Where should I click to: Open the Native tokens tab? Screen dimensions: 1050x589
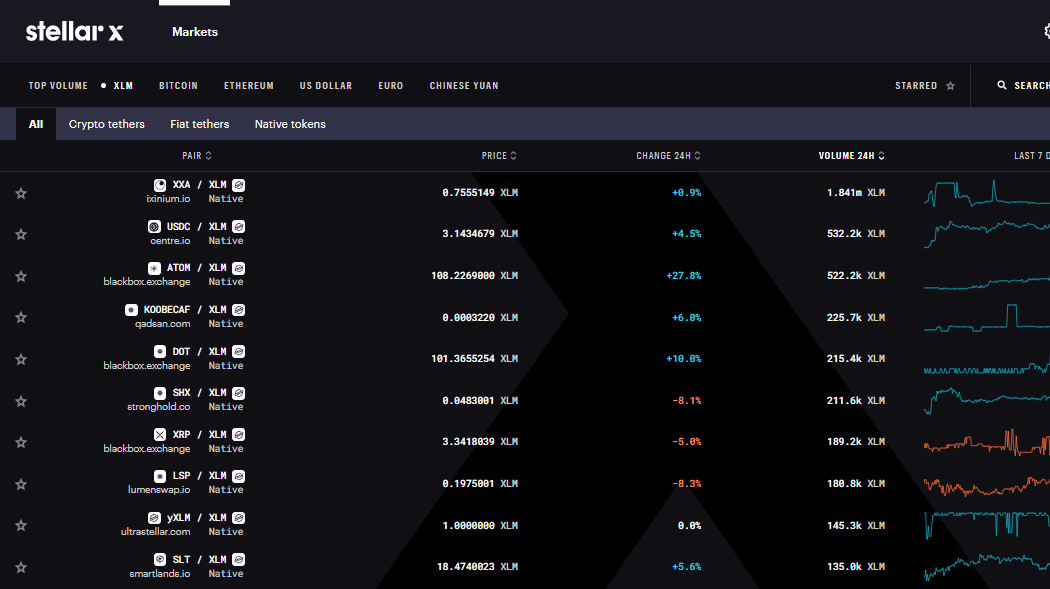tap(289, 123)
